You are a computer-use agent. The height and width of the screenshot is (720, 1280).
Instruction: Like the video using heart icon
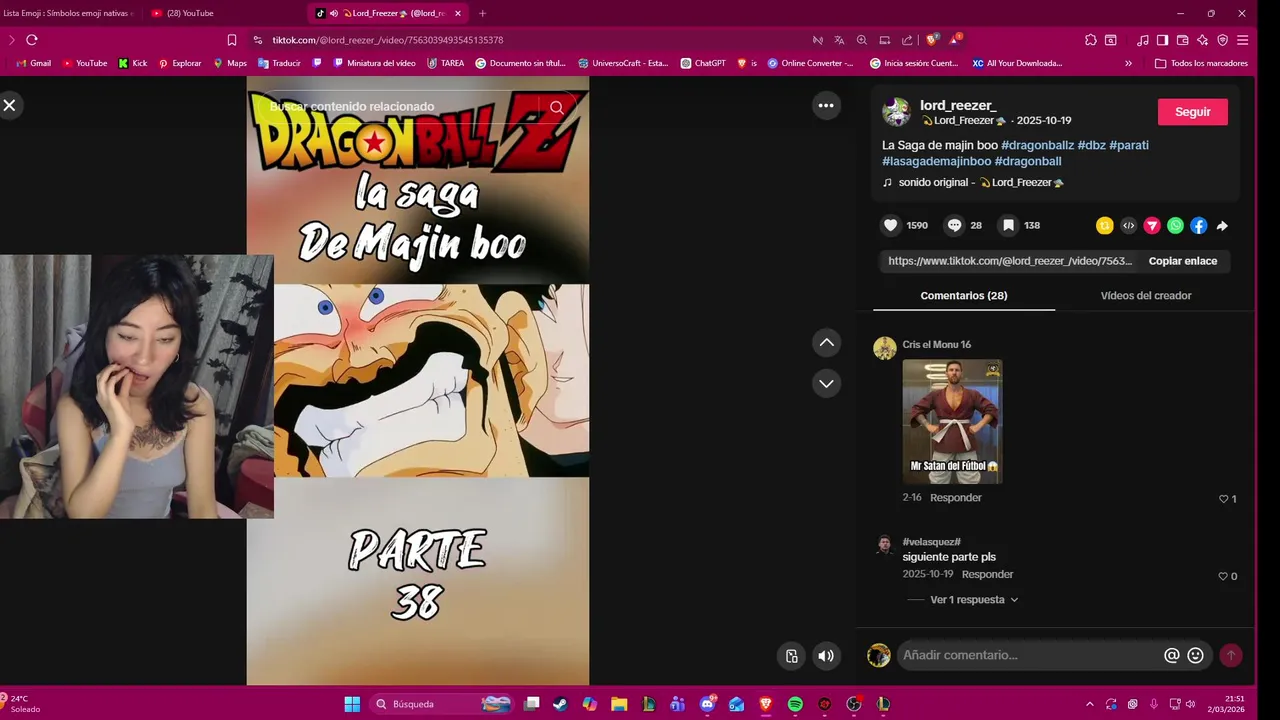(891, 225)
